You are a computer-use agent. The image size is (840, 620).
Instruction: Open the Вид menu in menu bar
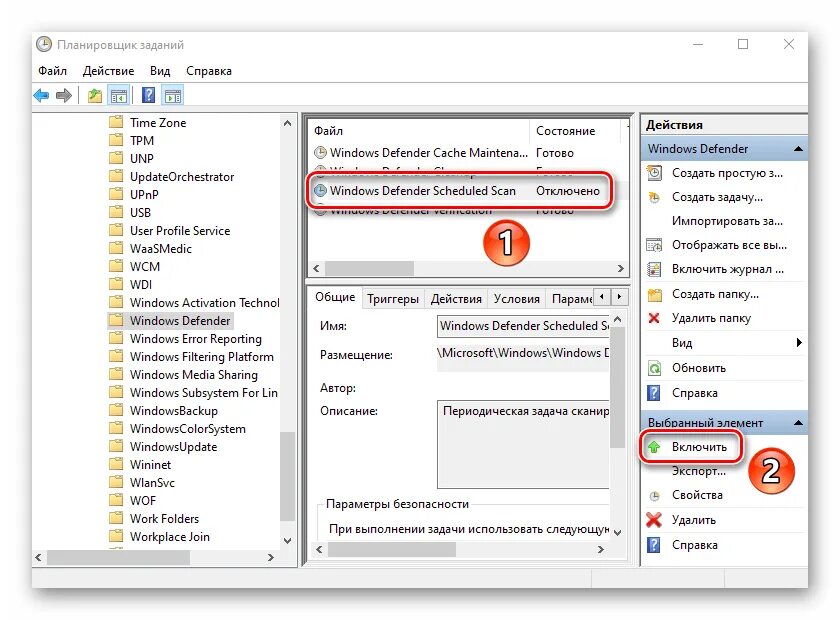tap(160, 71)
